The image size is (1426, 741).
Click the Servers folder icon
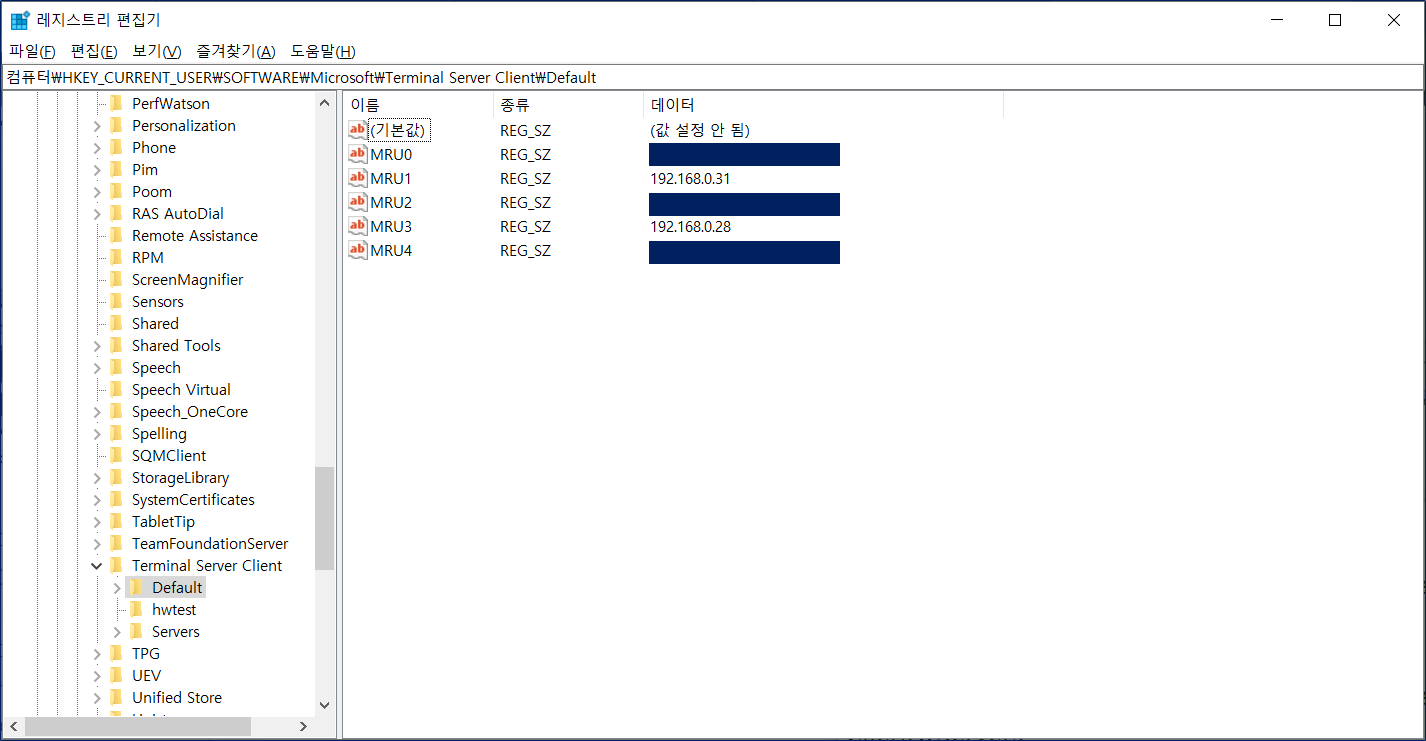(x=136, y=631)
